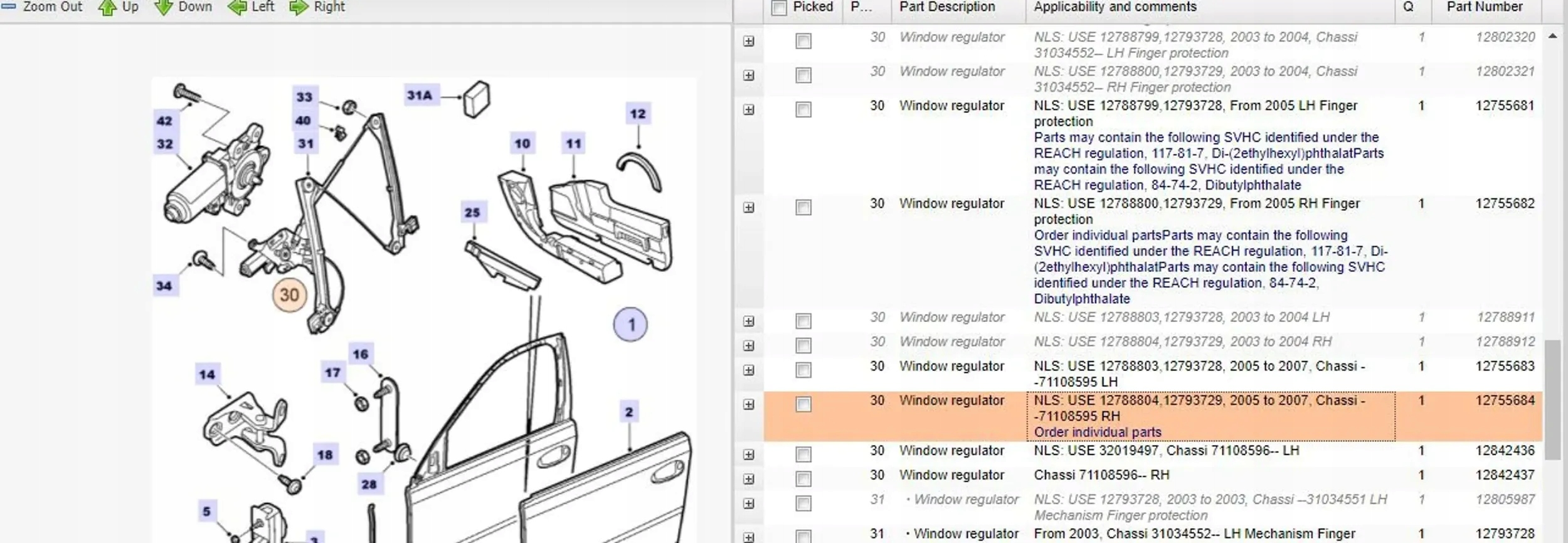Choose callout 33 in the diagram
This screenshot has width=1568, height=543.
point(304,97)
